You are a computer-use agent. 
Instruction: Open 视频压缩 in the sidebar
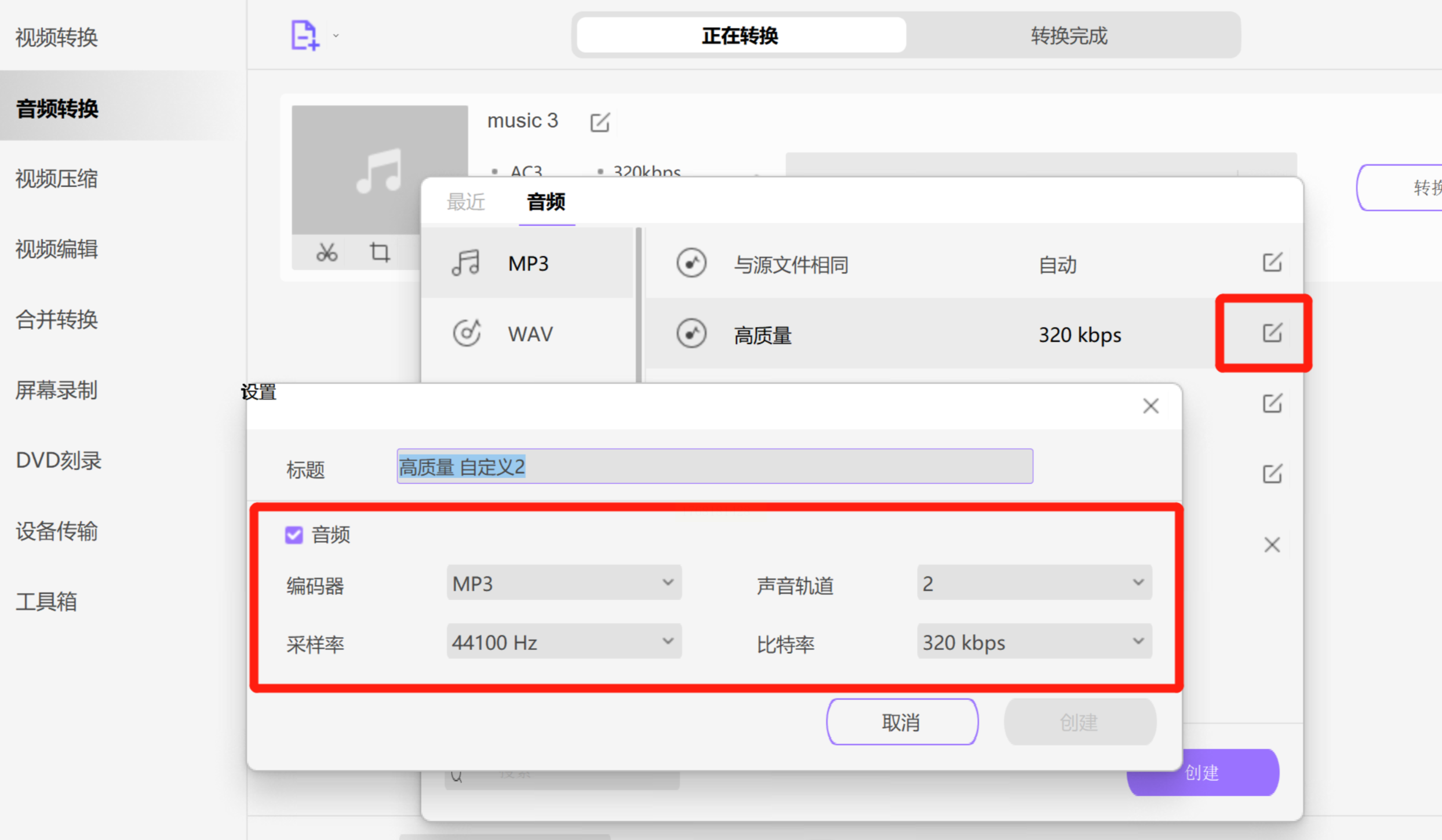click(57, 179)
